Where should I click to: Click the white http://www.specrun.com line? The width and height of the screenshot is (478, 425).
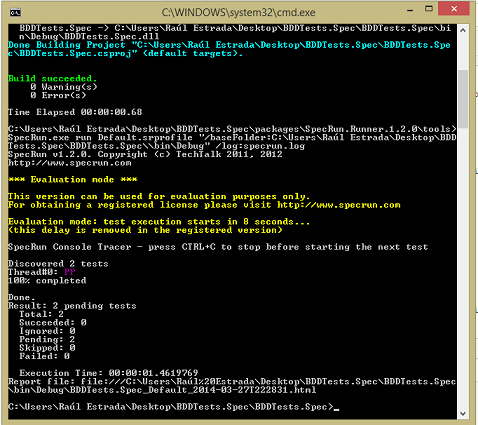(69, 163)
